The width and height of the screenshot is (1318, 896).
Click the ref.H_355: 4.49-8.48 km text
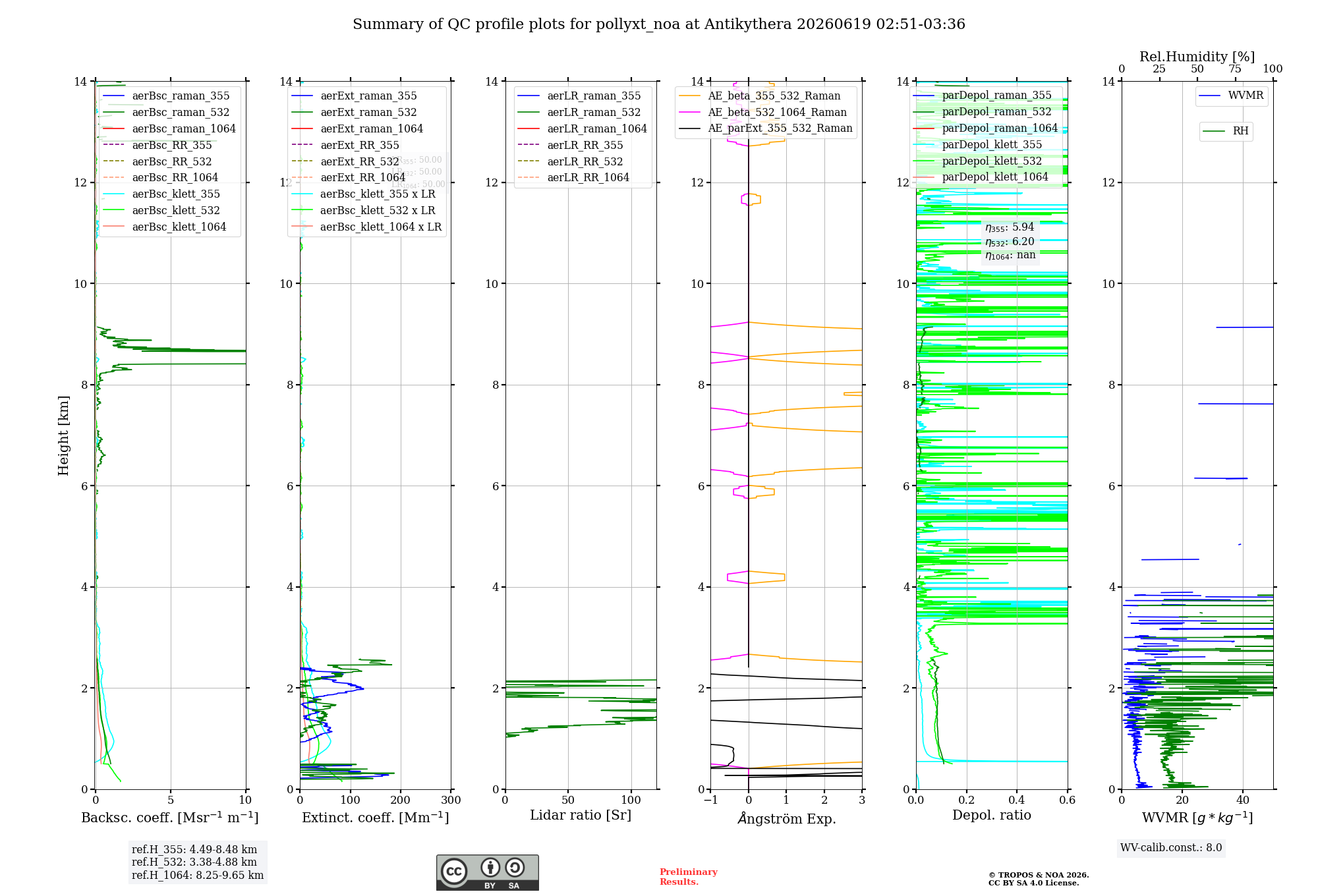pos(194,850)
